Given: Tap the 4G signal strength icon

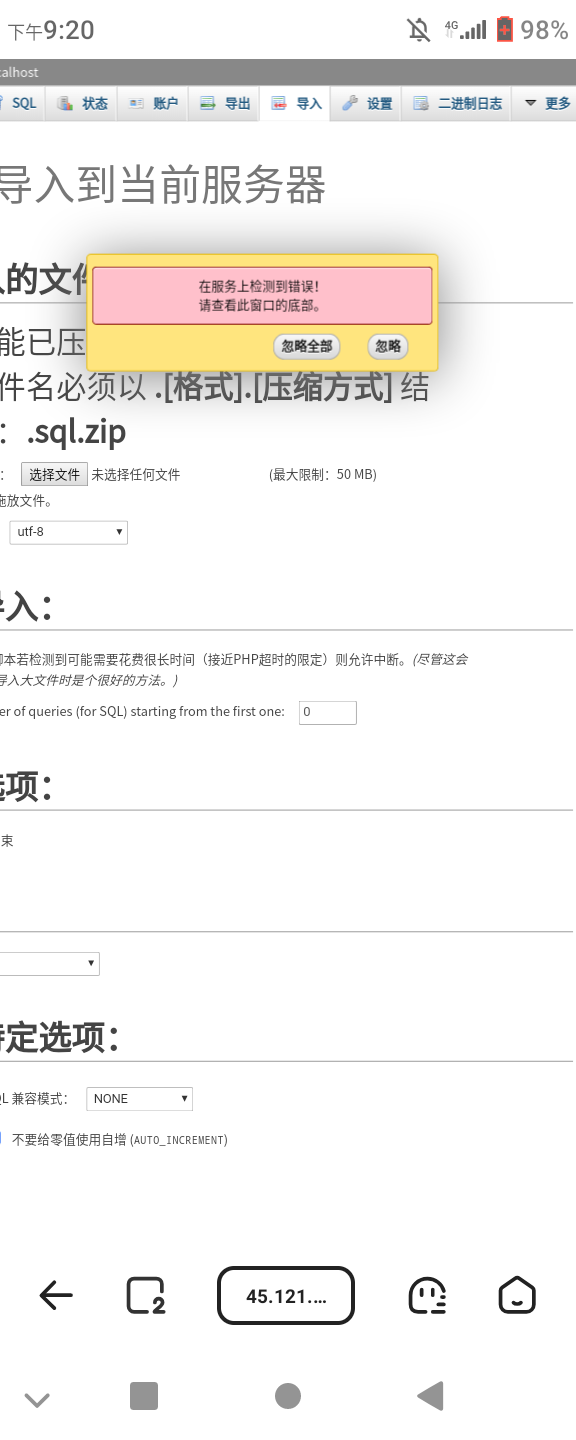Looking at the screenshot, I should click(466, 29).
